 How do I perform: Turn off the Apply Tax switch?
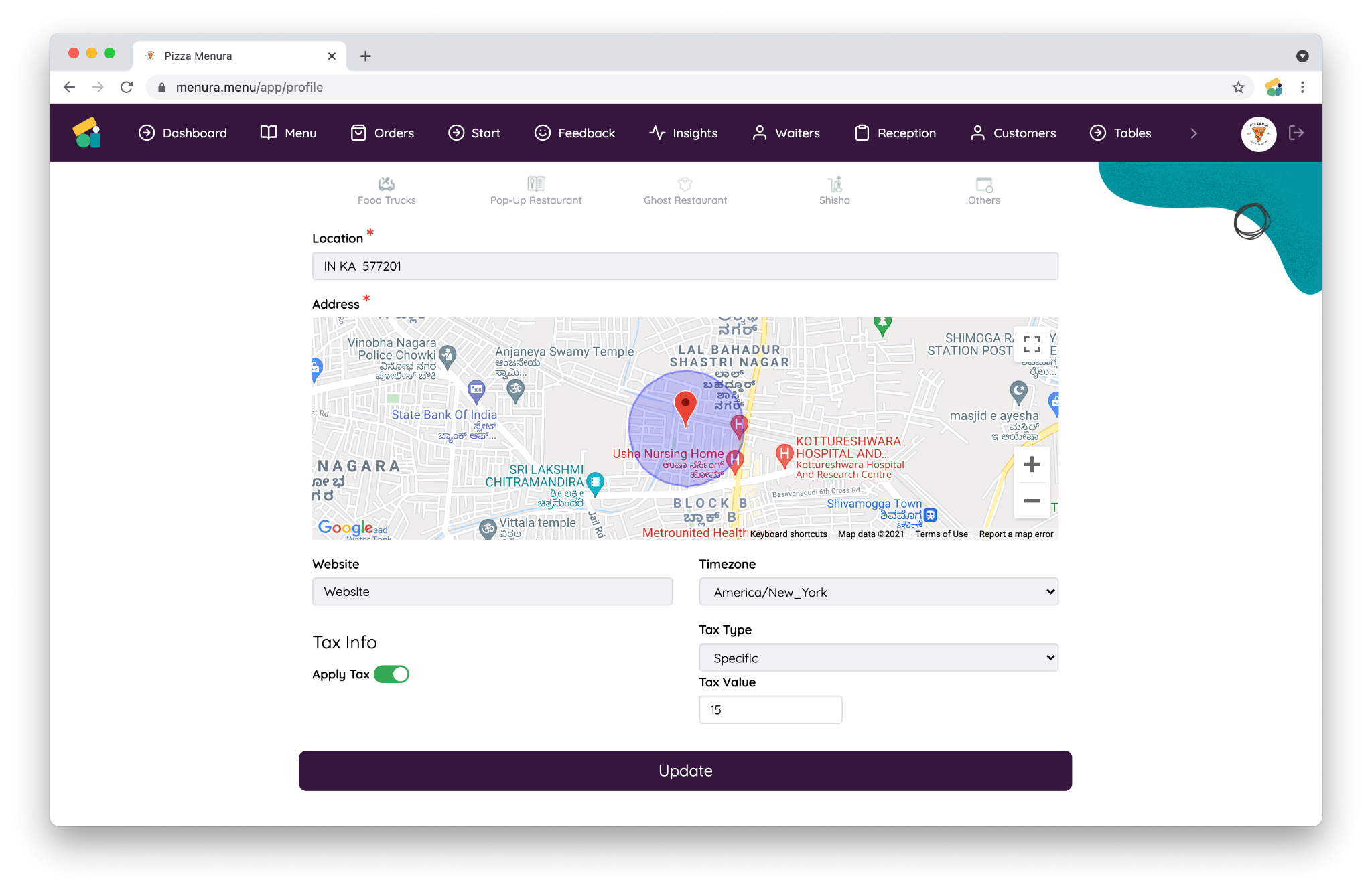tap(392, 674)
